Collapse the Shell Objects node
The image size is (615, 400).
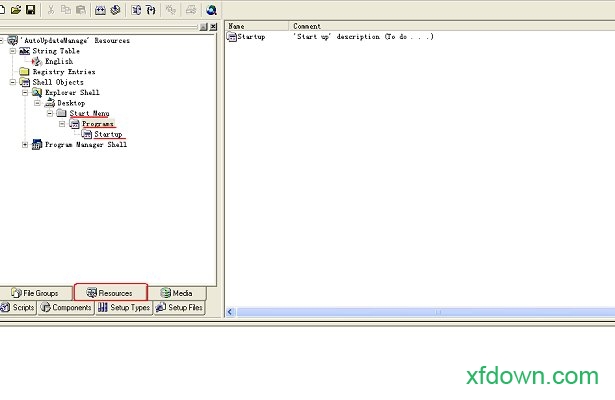point(13,82)
